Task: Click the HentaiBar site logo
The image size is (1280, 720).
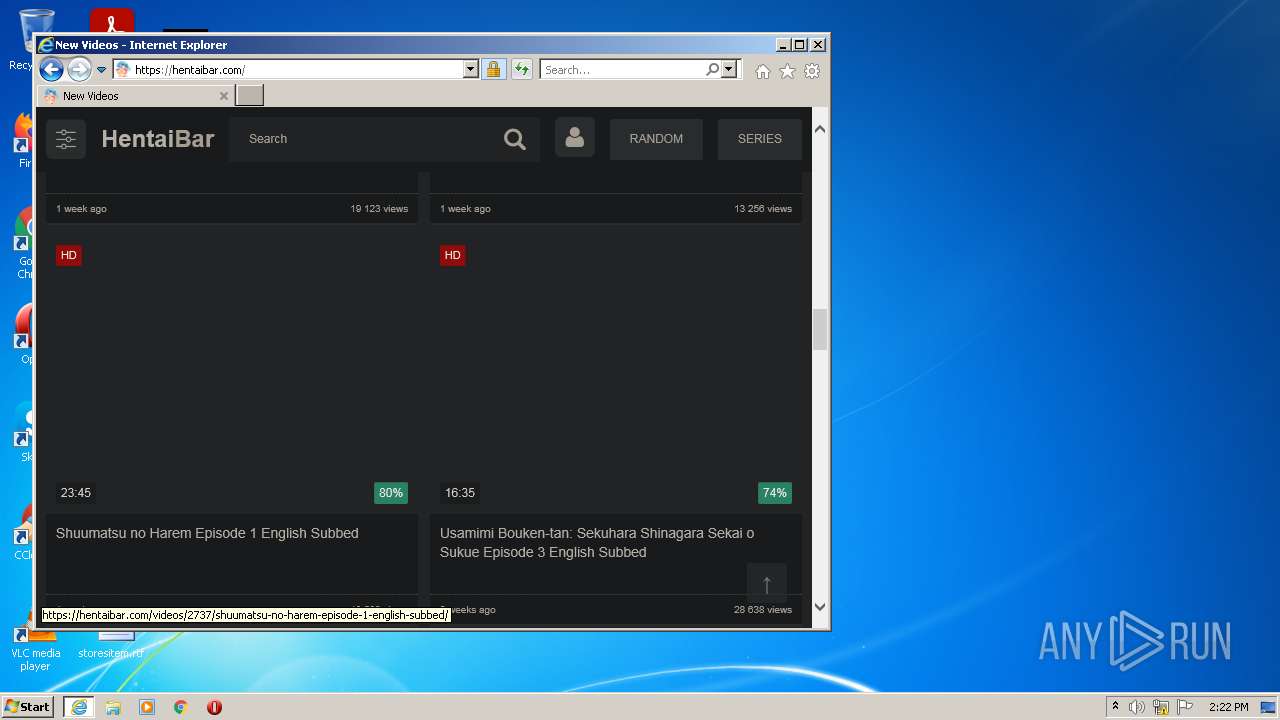Action: tap(158, 139)
